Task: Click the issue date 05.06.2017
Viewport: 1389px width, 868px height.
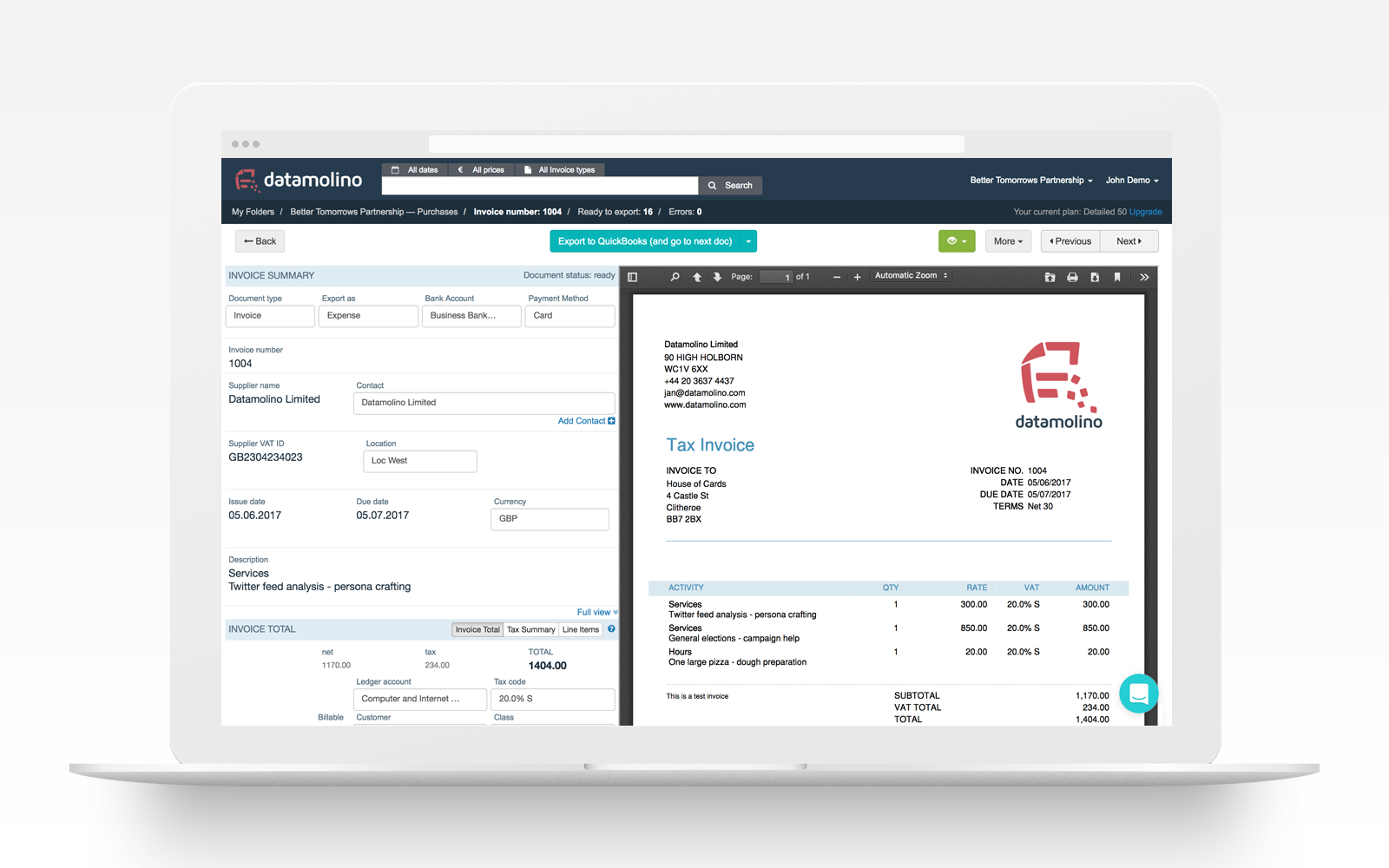Action: pyautogui.click(x=255, y=516)
